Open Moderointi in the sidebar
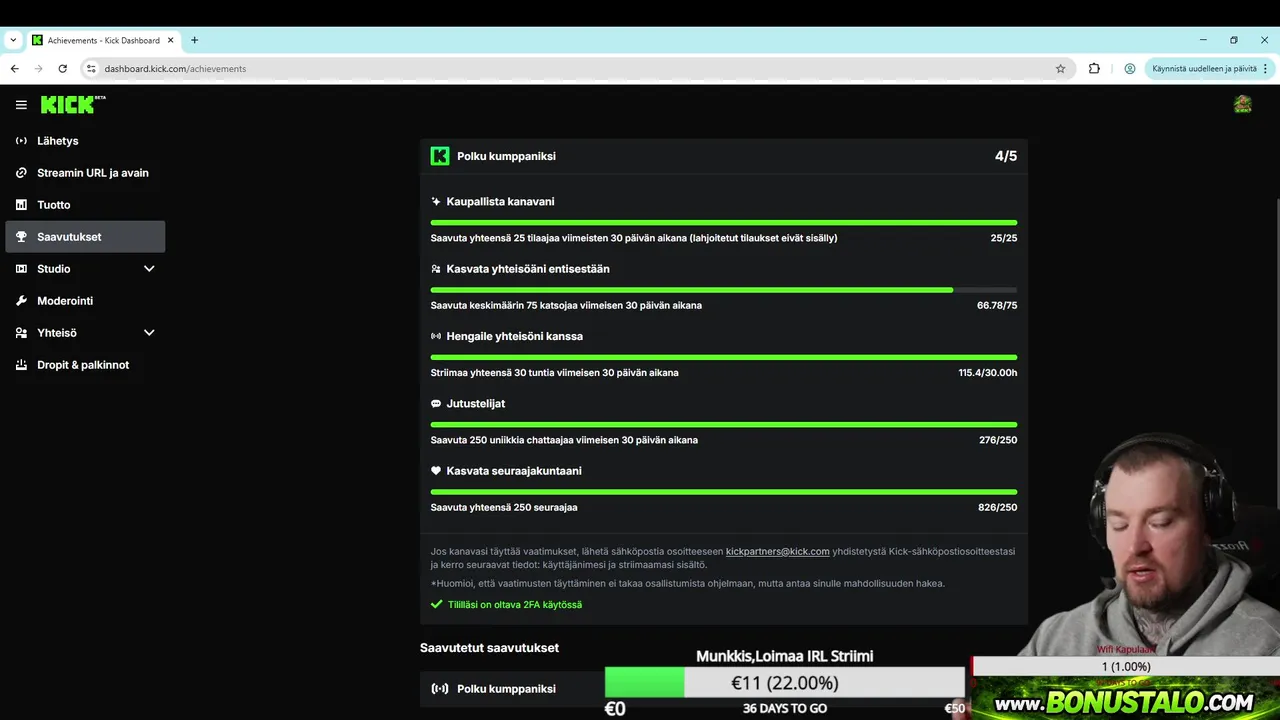This screenshot has height=720, width=1280. [x=85, y=301]
